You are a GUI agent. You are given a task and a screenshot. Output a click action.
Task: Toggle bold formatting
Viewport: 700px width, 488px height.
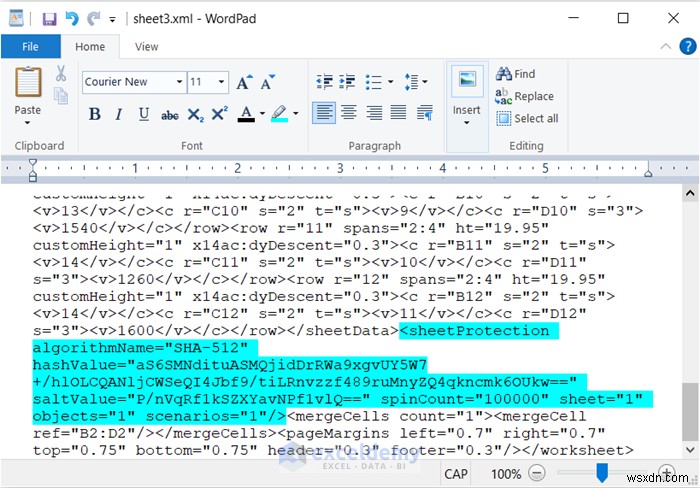pos(95,114)
